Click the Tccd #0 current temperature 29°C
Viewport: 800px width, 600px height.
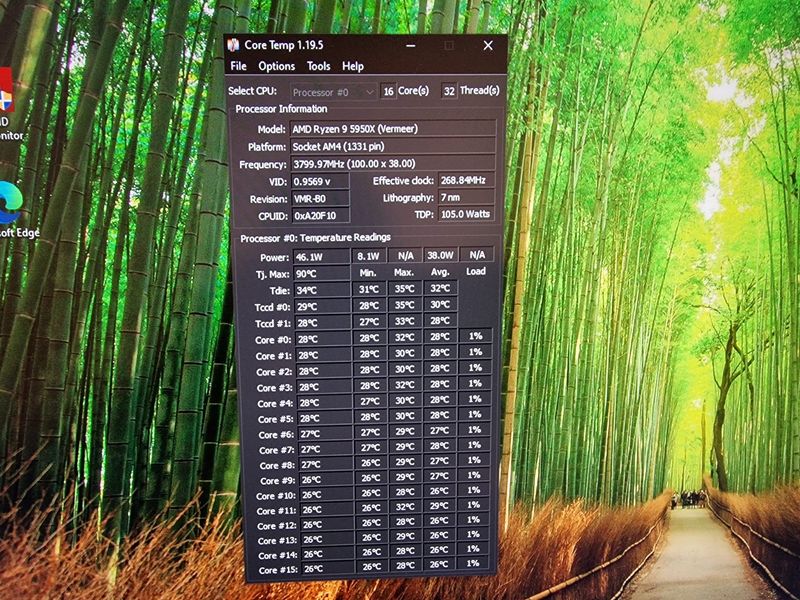323,306
